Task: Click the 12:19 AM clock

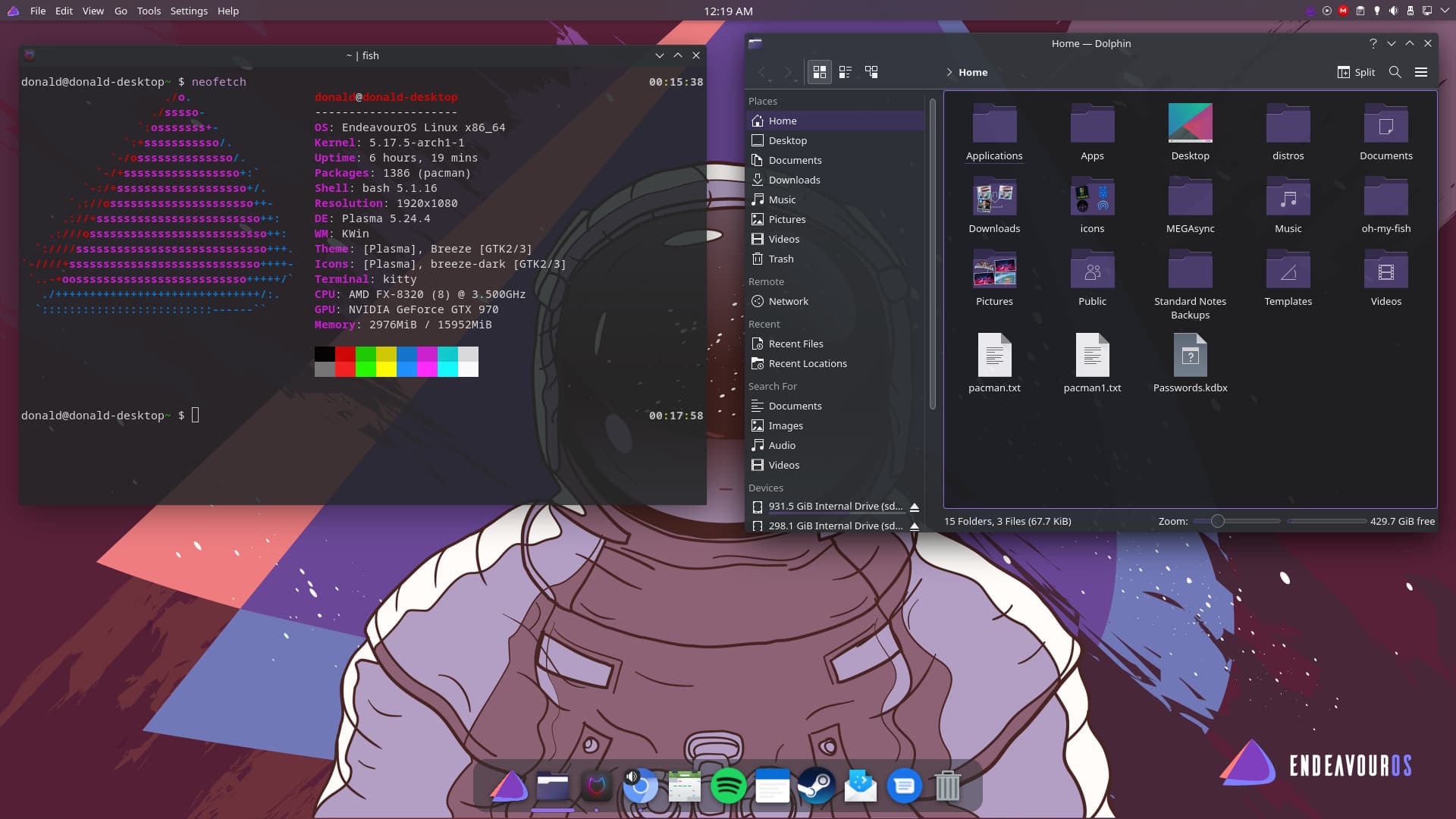Action: point(728,11)
